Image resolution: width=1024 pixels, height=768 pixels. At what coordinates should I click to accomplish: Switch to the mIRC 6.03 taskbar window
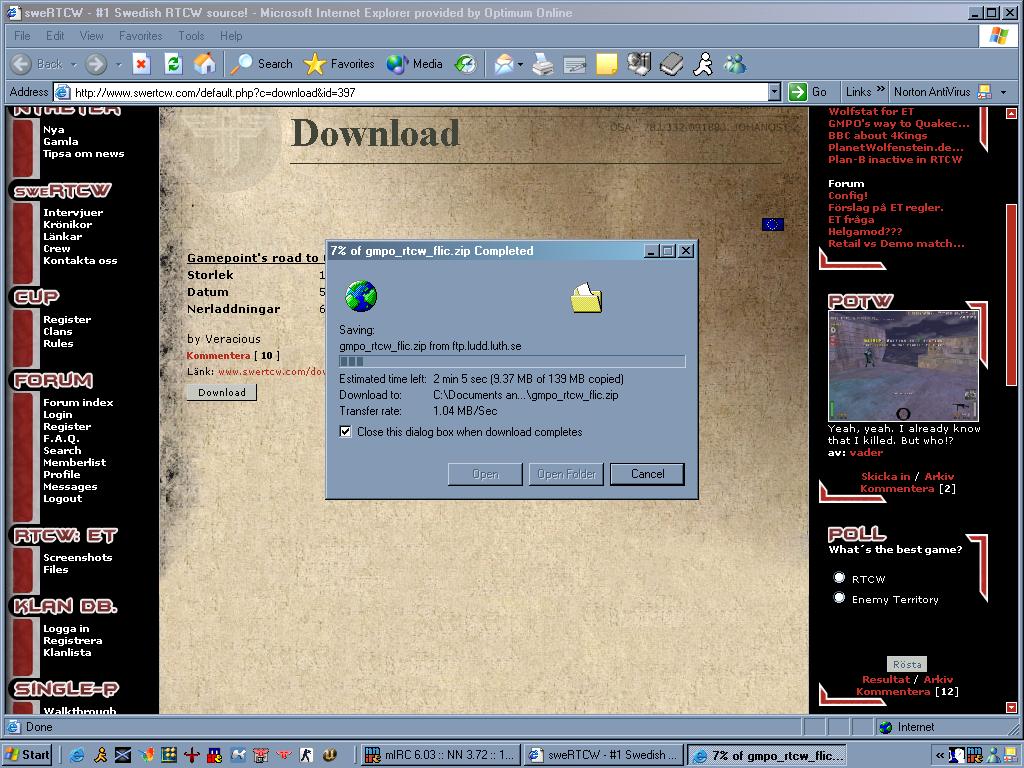441,755
